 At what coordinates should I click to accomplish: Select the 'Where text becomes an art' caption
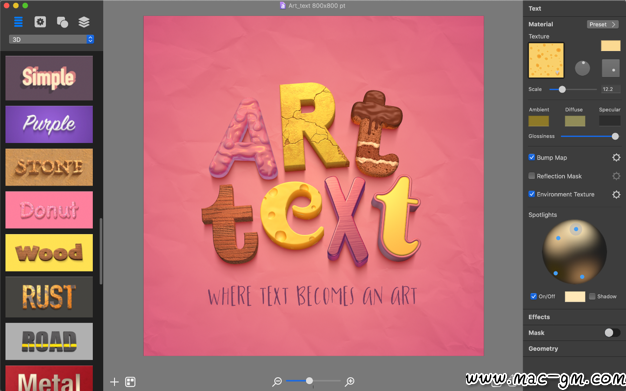click(x=312, y=296)
